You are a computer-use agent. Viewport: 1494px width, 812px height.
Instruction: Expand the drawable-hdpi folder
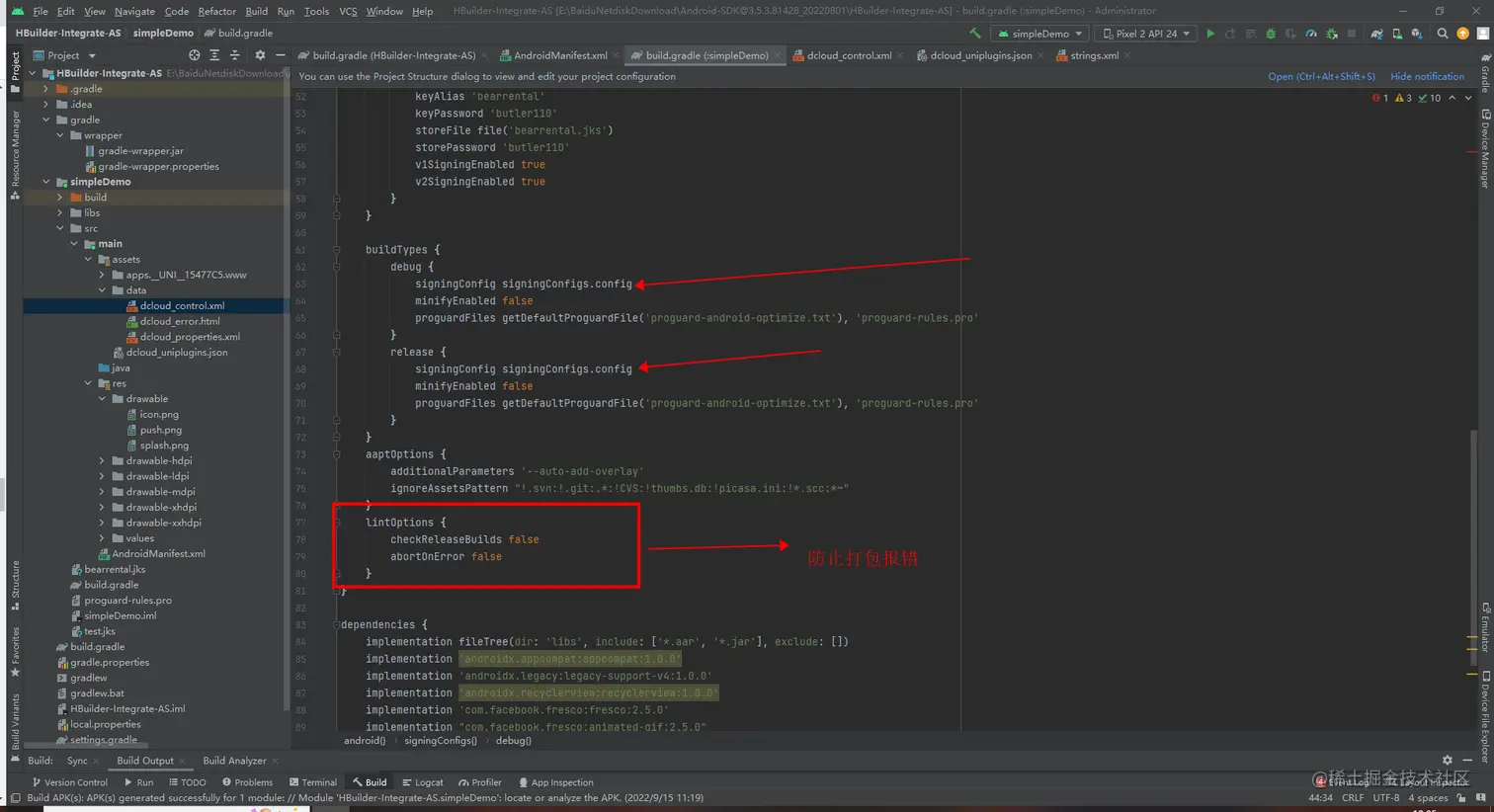click(x=102, y=460)
